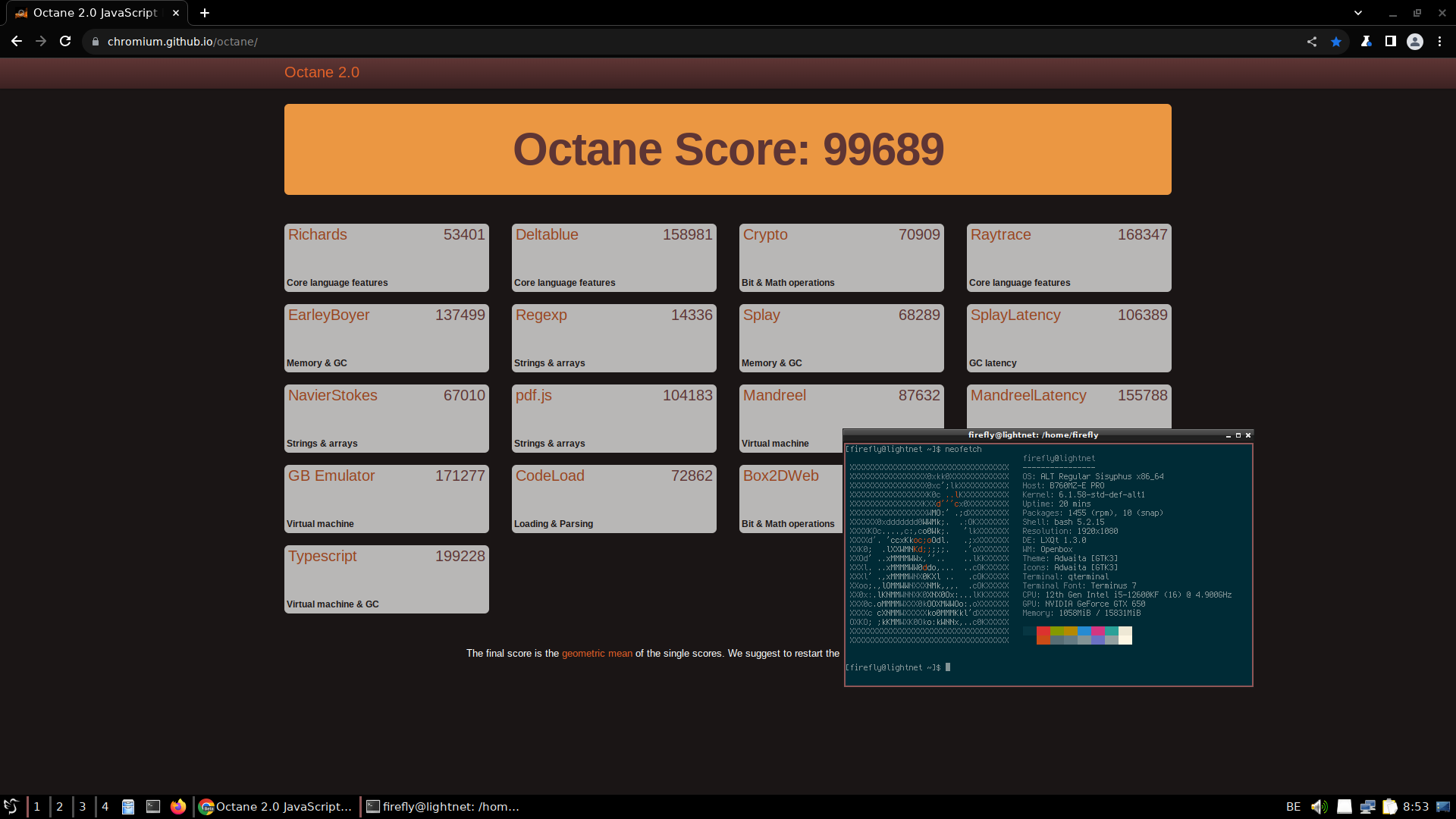Open the site security lock info
This screenshot has width=1456, height=819.
(x=96, y=42)
